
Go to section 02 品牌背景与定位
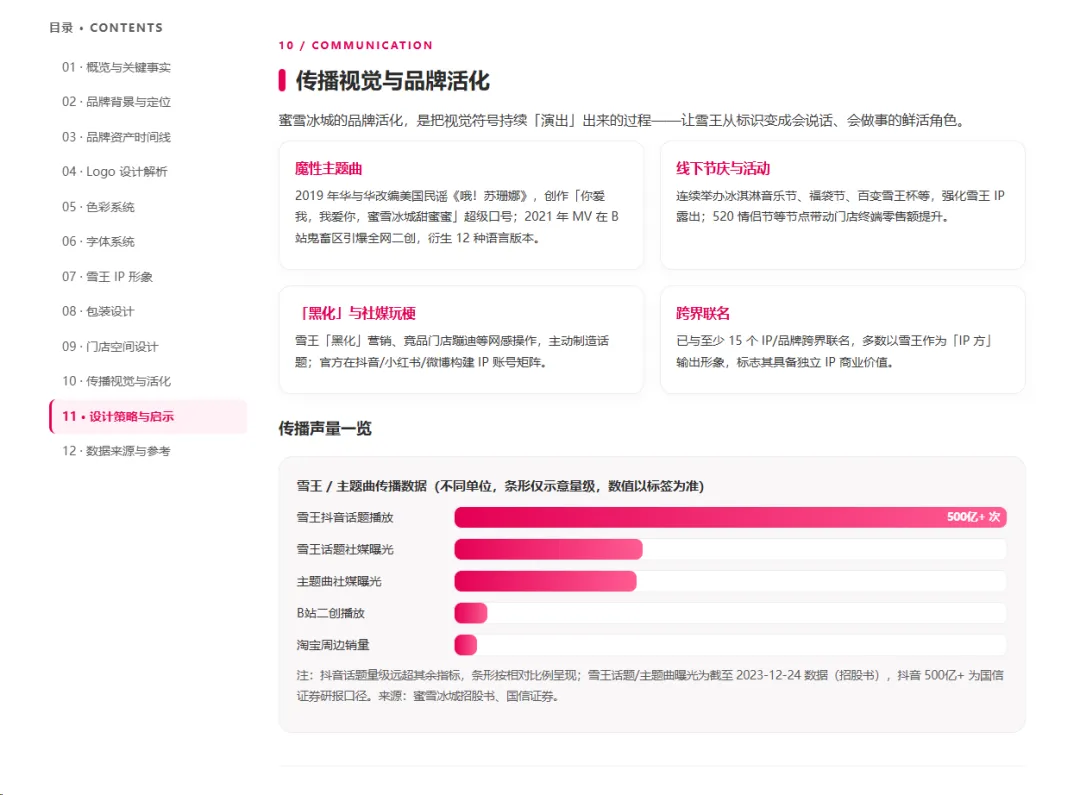[x=116, y=102]
